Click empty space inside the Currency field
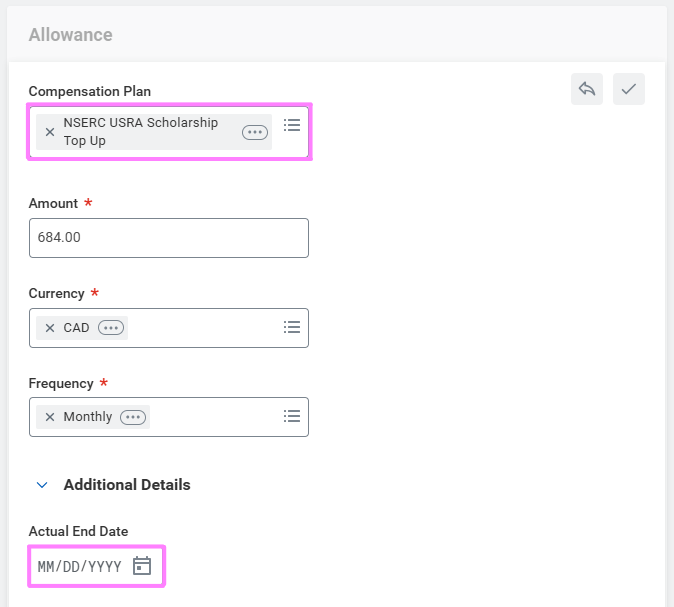The height and width of the screenshot is (607, 674). [x=200, y=328]
